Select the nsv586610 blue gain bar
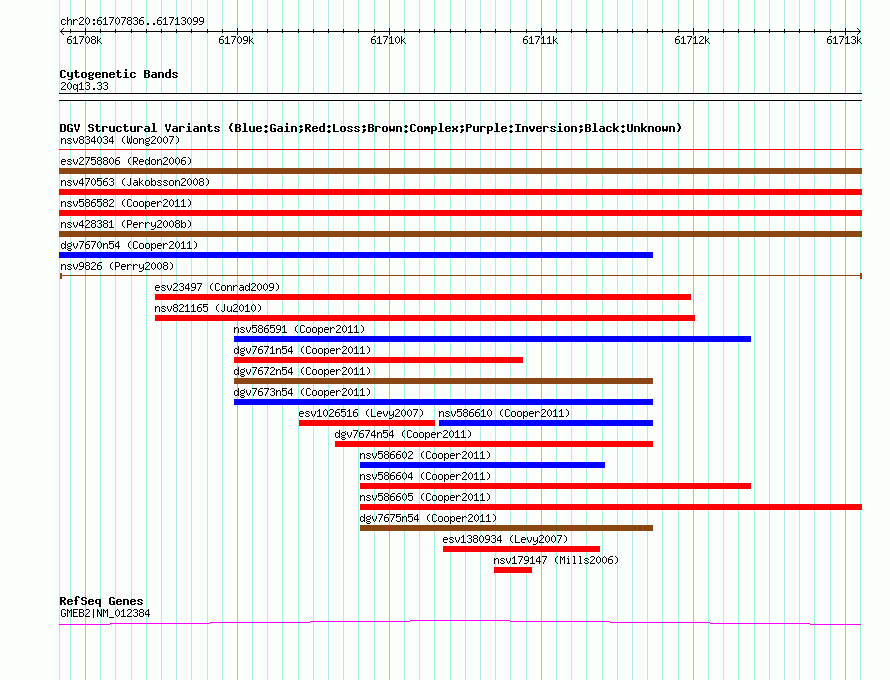This screenshot has height=680, width=890. pos(546,423)
